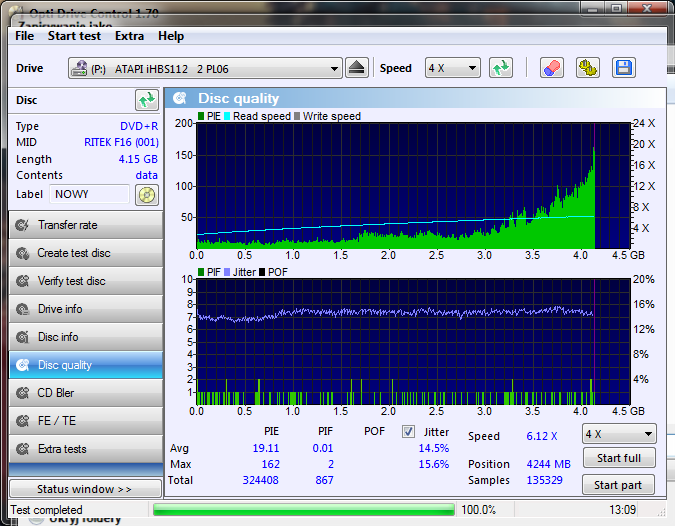The width and height of the screenshot is (675, 526).
Task: Open the Extra tests page
Action: (x=86, y=449)
